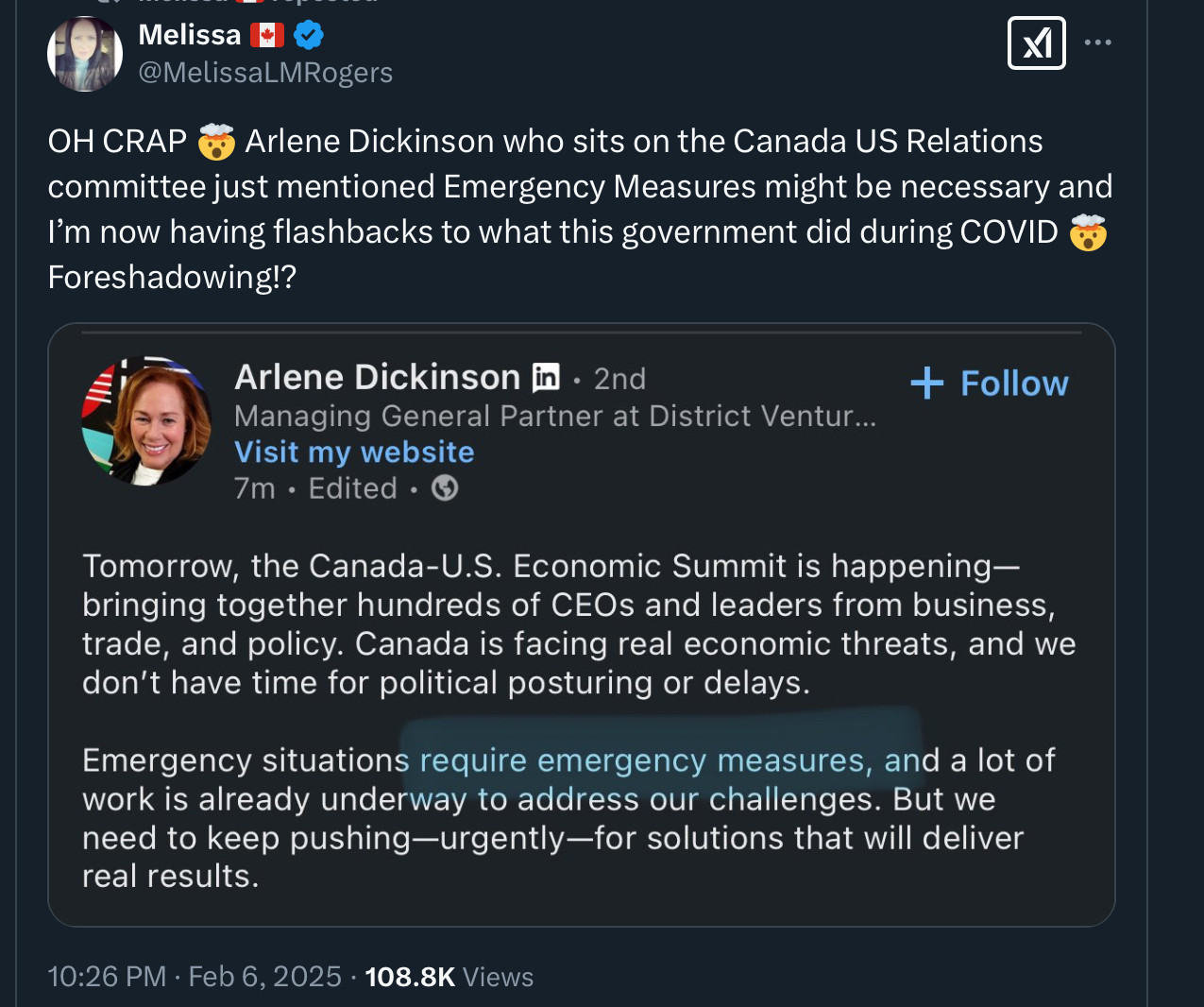Open Grok xAI icon on the post
Viewport: 1204px width, 1007px height.
pos(1036,43)
